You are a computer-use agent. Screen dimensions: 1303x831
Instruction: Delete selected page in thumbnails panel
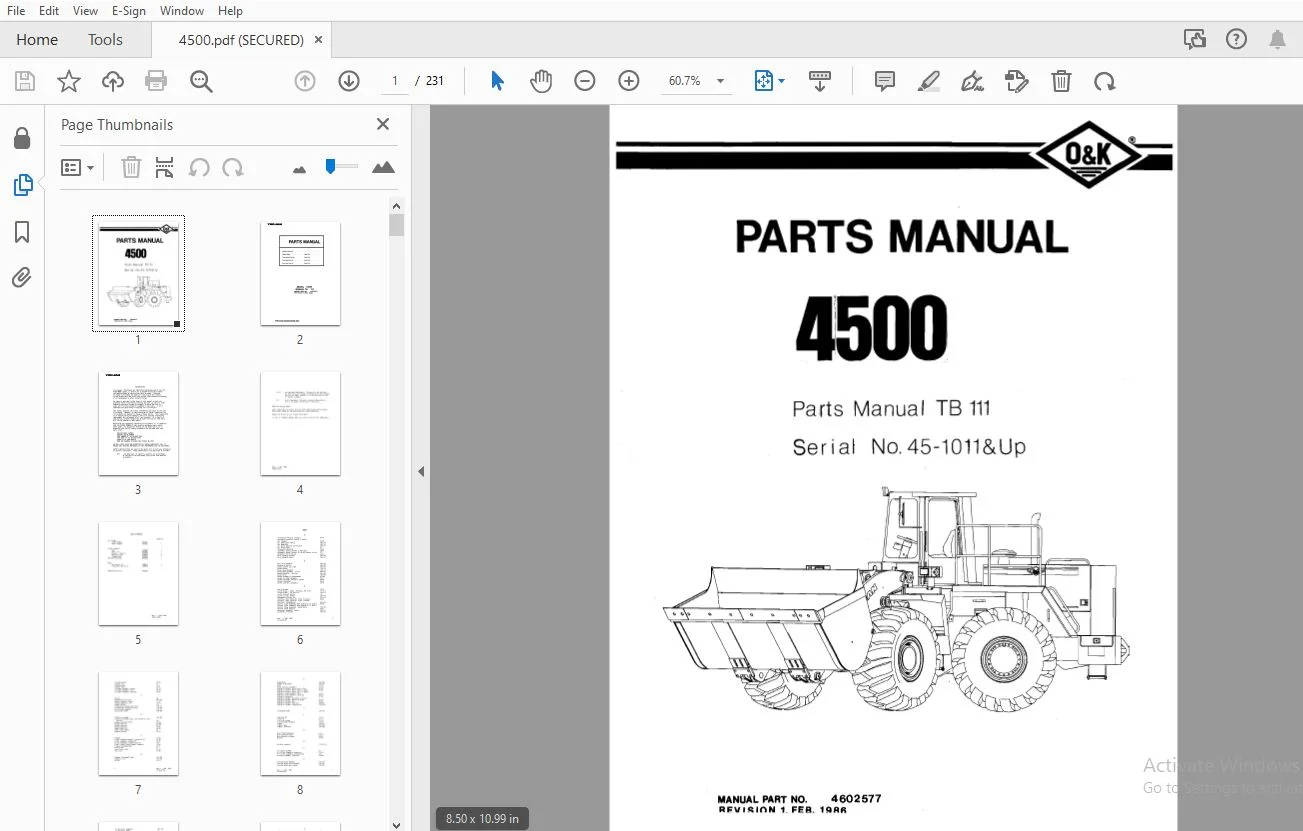131,168
